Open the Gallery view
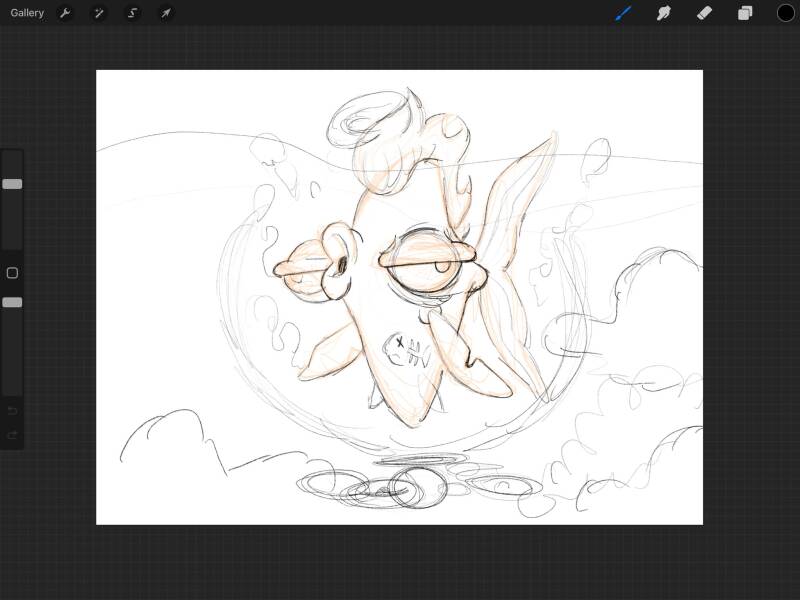The height and width of the screenshot is (600, 800). click(x=27, y=13)
